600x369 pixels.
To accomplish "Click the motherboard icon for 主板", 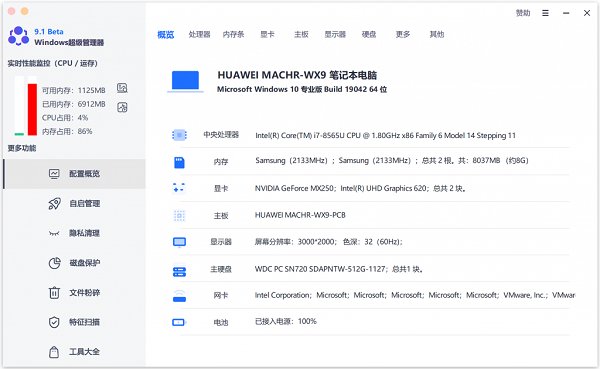I will pyautogui.click(x=179, y=216).
